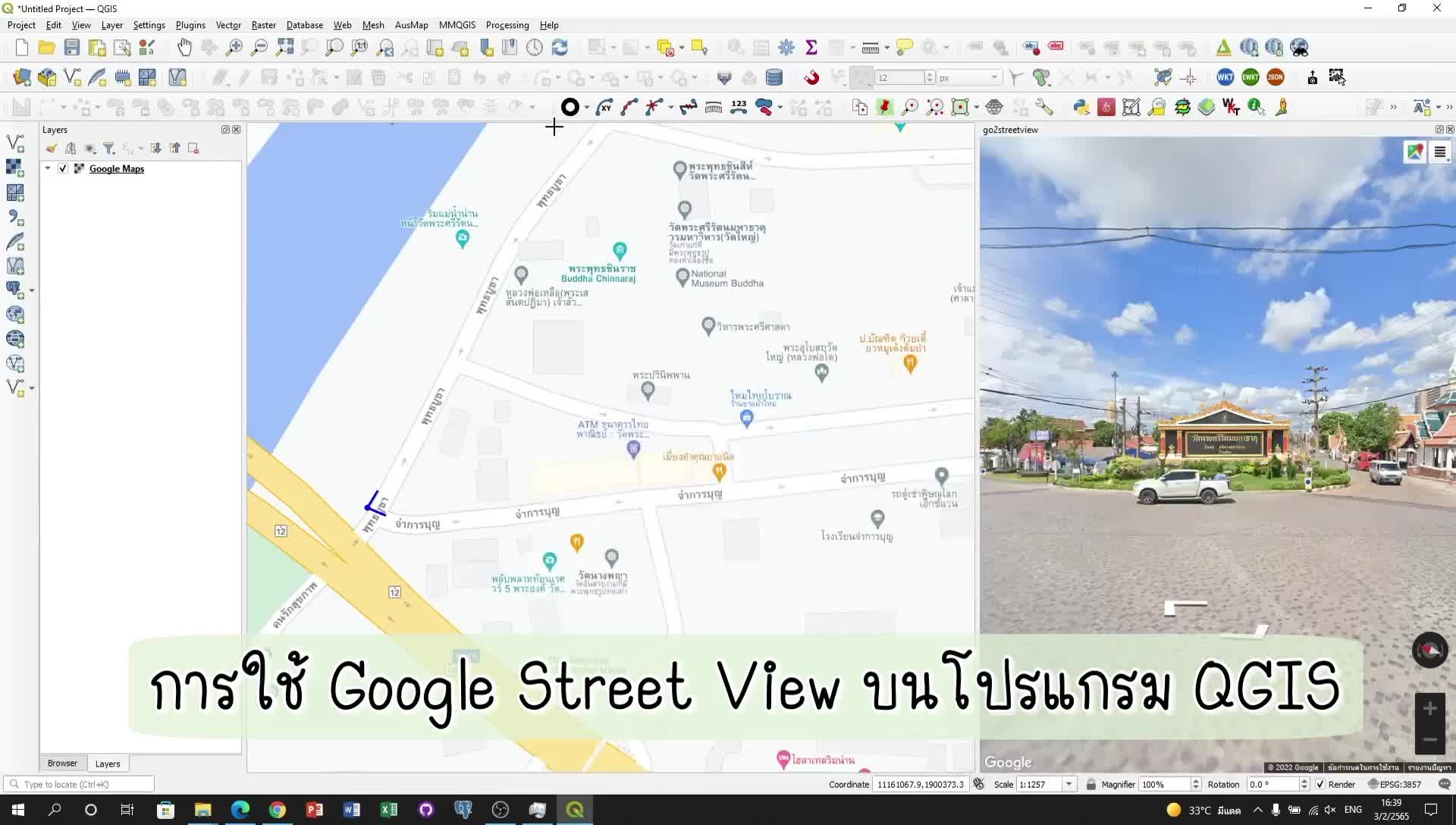Toggle snapping with the red magnet icon
Image resolution: width=1456 pixels, height=825 pixels.
coord(811,77)
